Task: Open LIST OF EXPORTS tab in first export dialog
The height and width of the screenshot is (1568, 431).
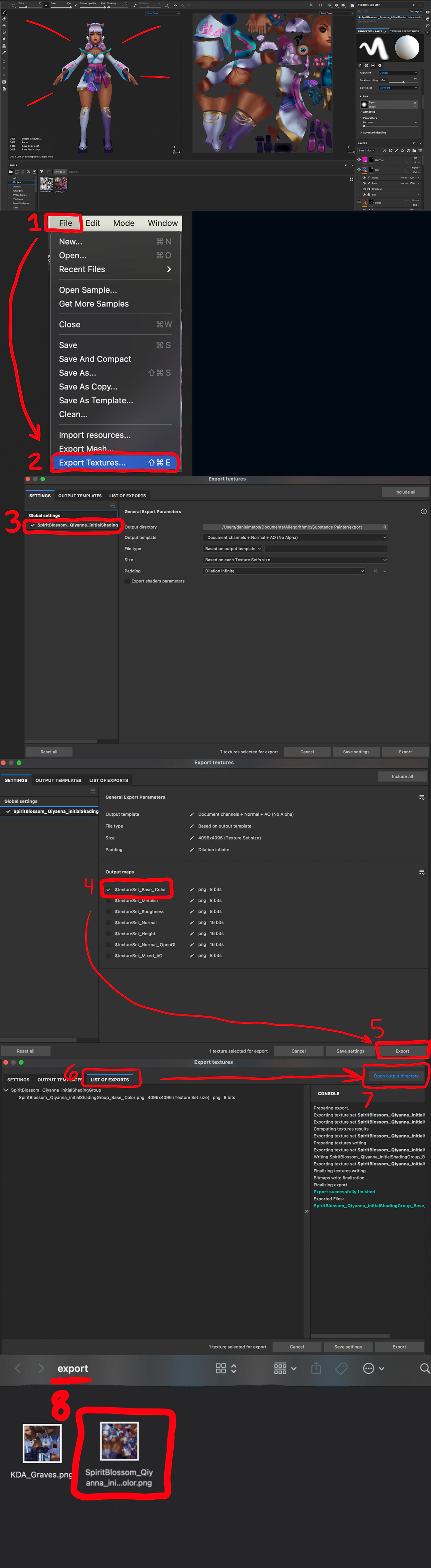Action: (x=127, y=495)
